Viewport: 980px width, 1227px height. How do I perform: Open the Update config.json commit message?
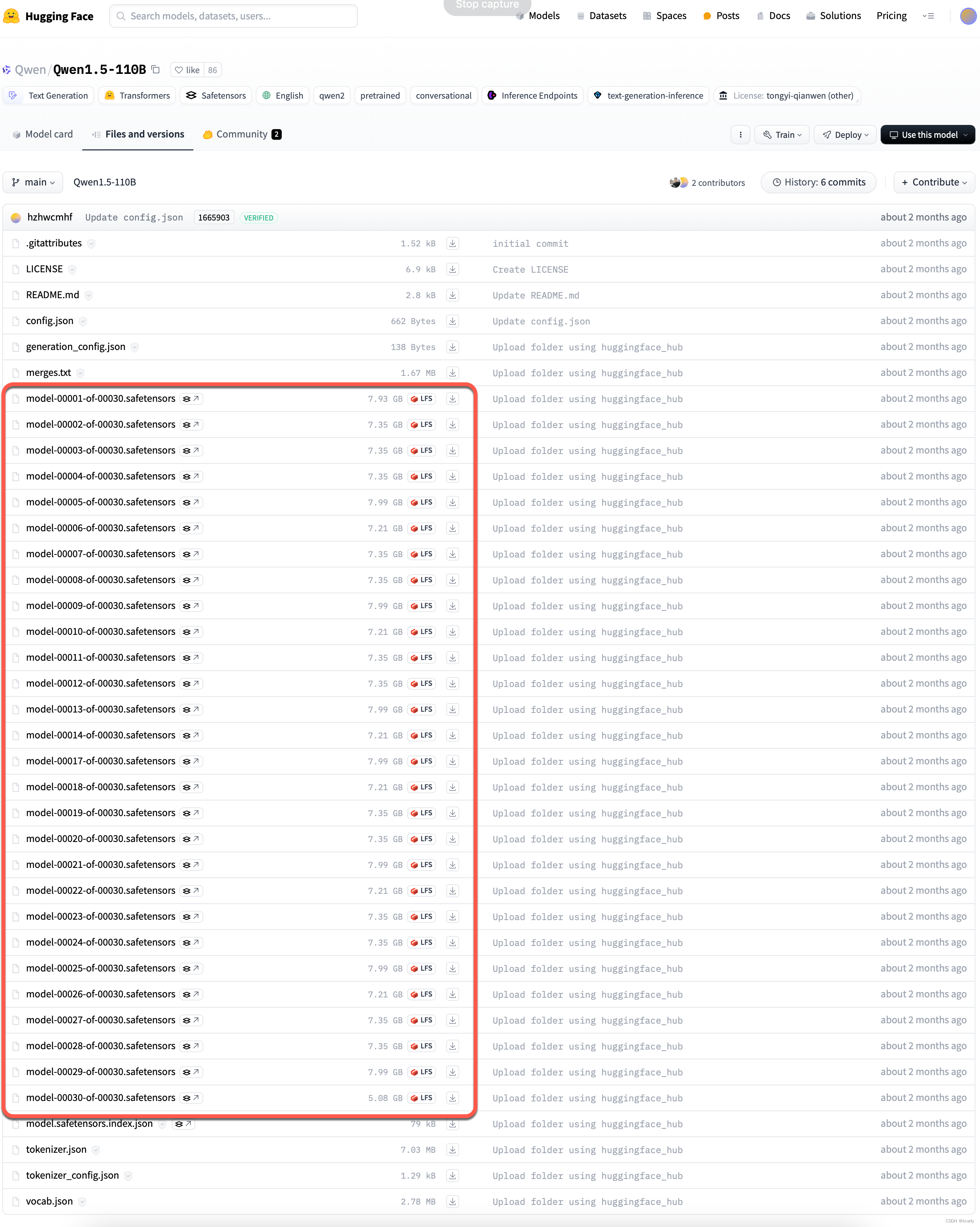tap(134, 217)
